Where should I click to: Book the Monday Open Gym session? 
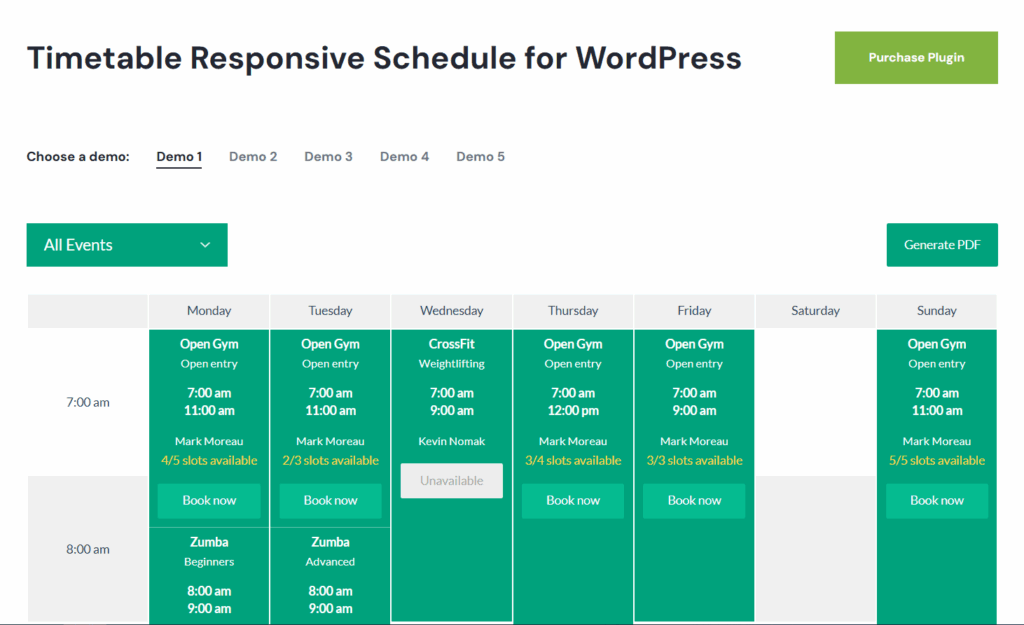click(x=208, y=501)
